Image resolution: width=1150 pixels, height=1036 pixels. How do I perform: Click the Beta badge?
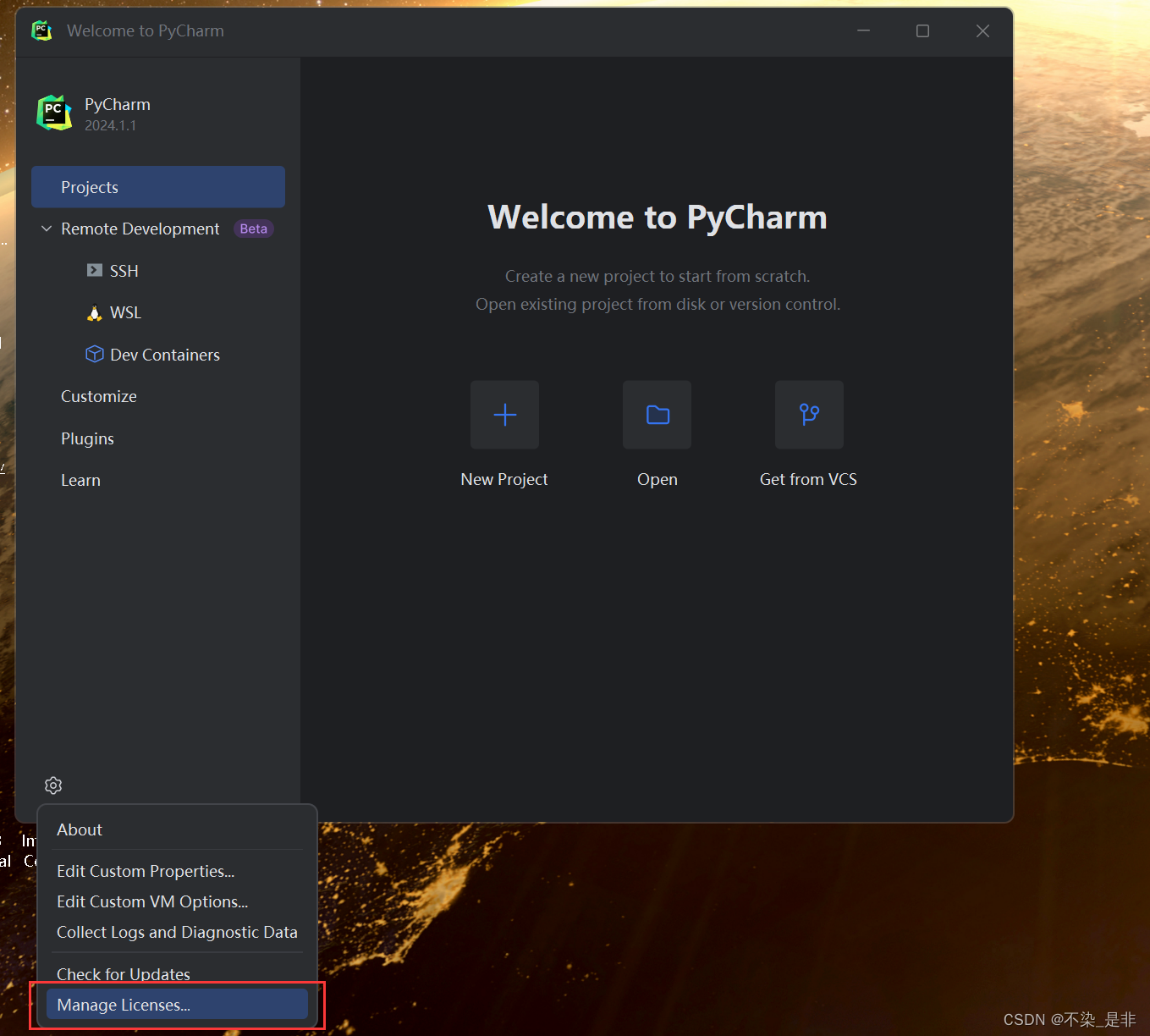click(253, 229)
